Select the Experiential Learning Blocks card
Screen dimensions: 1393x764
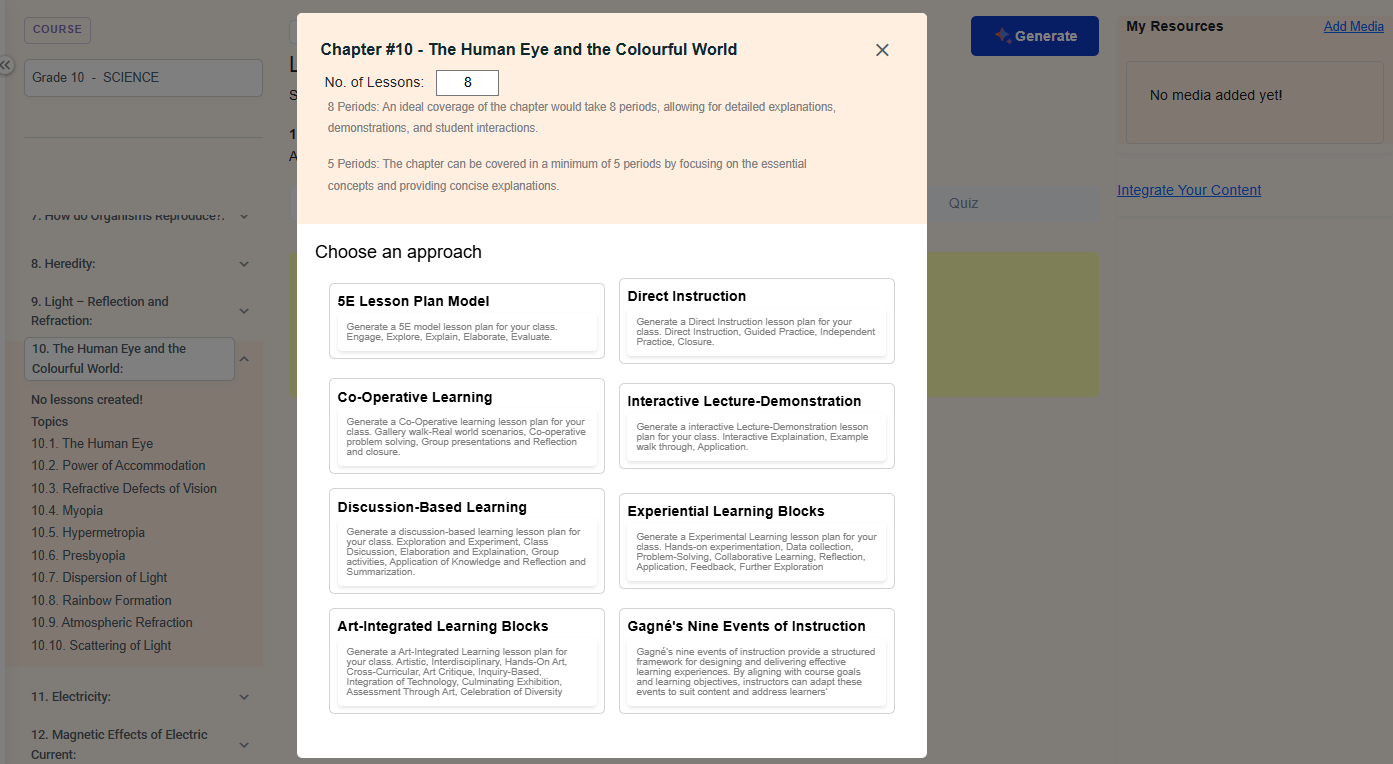(756, 539)
